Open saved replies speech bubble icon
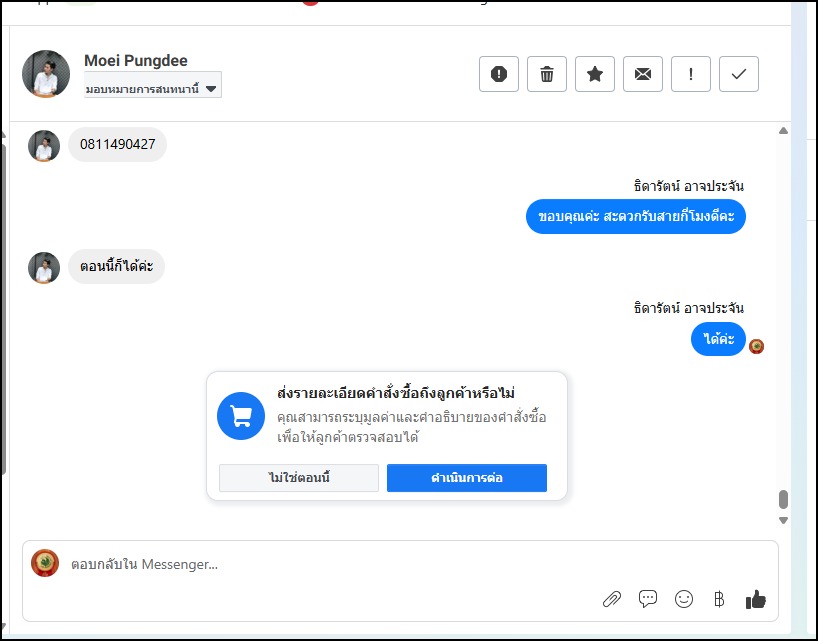 click(648, 599)
